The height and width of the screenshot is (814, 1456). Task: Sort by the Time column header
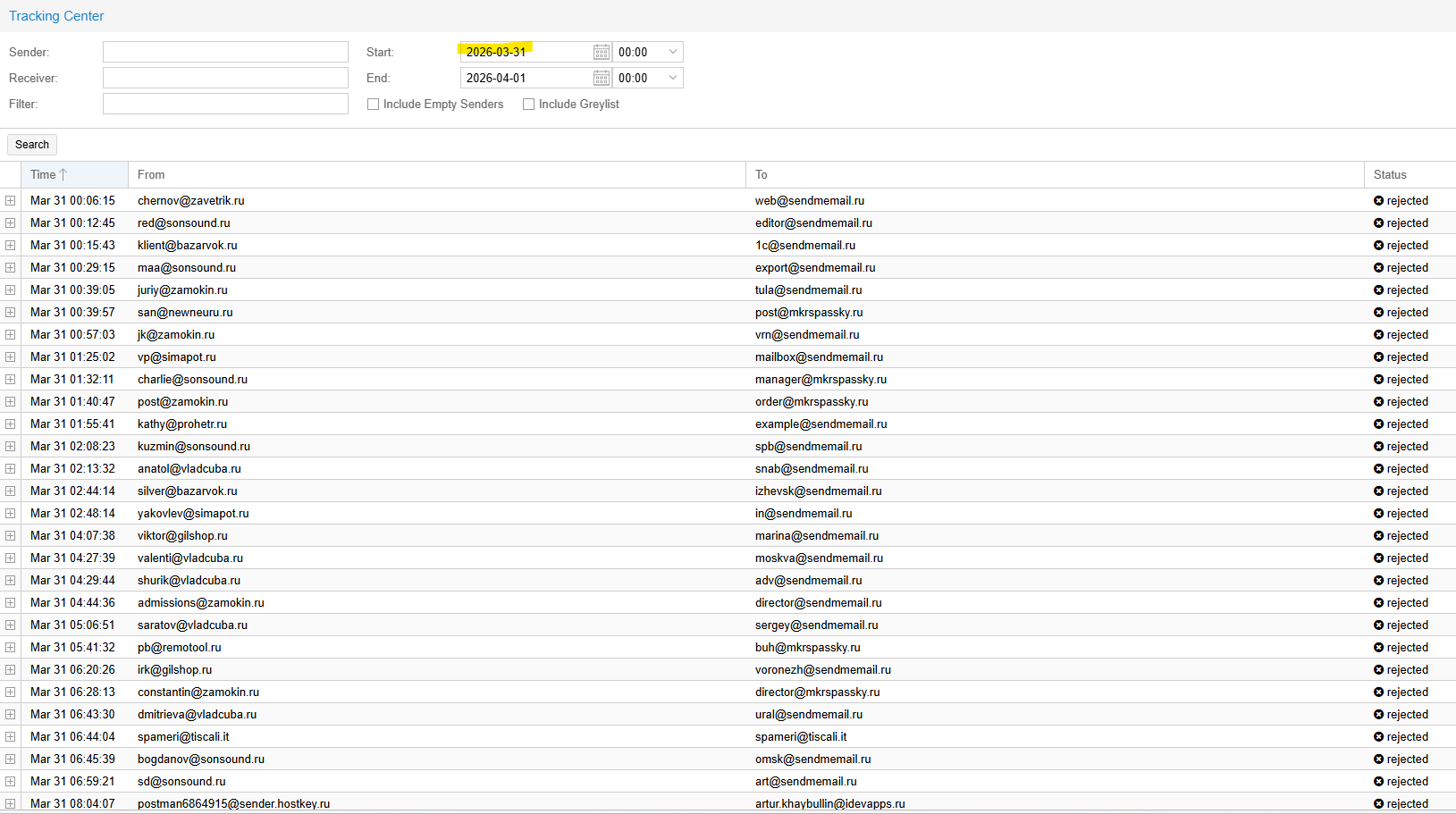[44, 175]
